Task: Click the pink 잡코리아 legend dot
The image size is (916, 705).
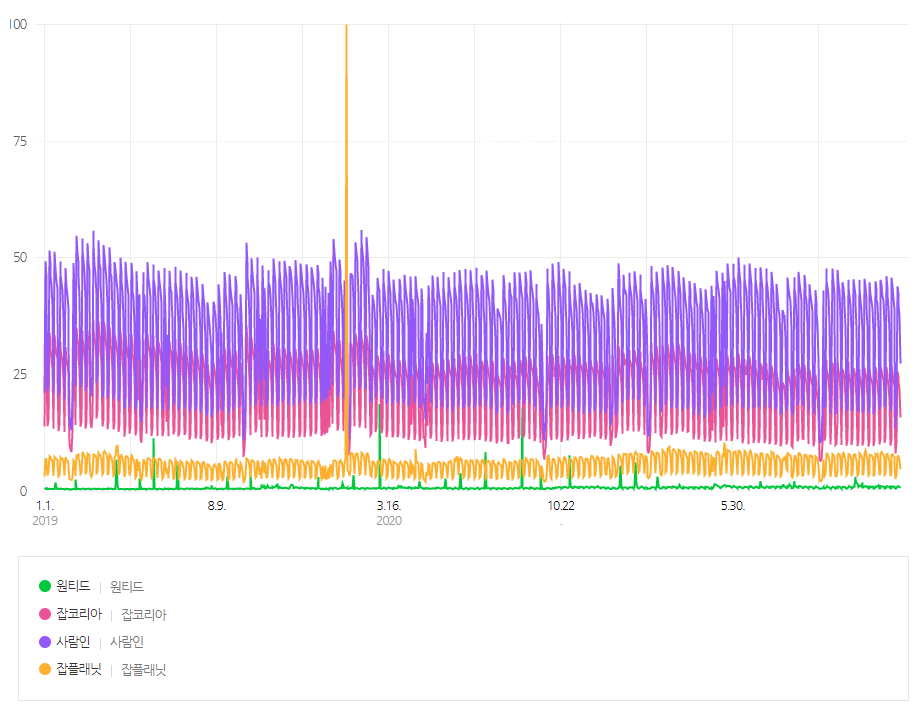Action: click(44, 614)
